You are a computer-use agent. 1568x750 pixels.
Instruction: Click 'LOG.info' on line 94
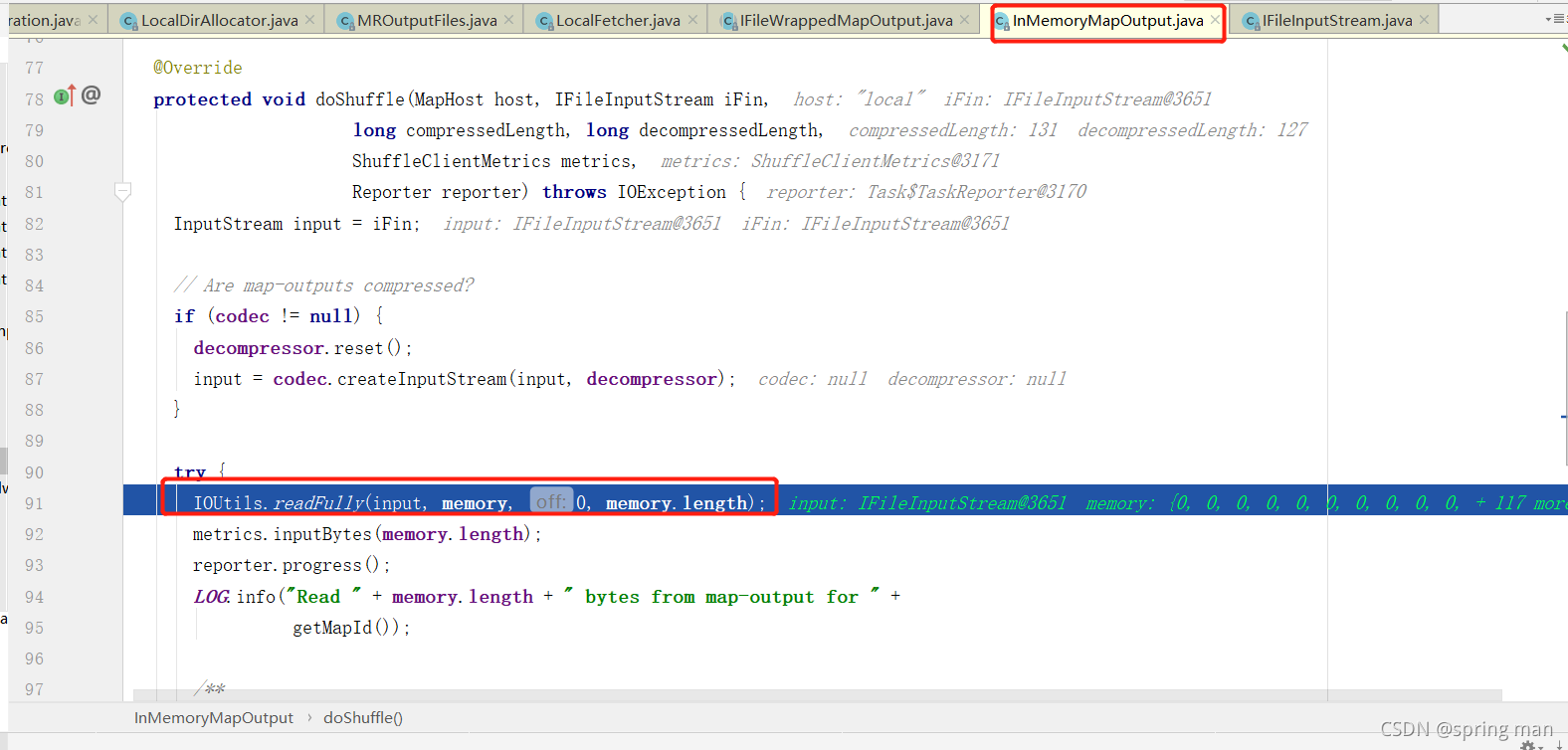click(x=235, y=597)
